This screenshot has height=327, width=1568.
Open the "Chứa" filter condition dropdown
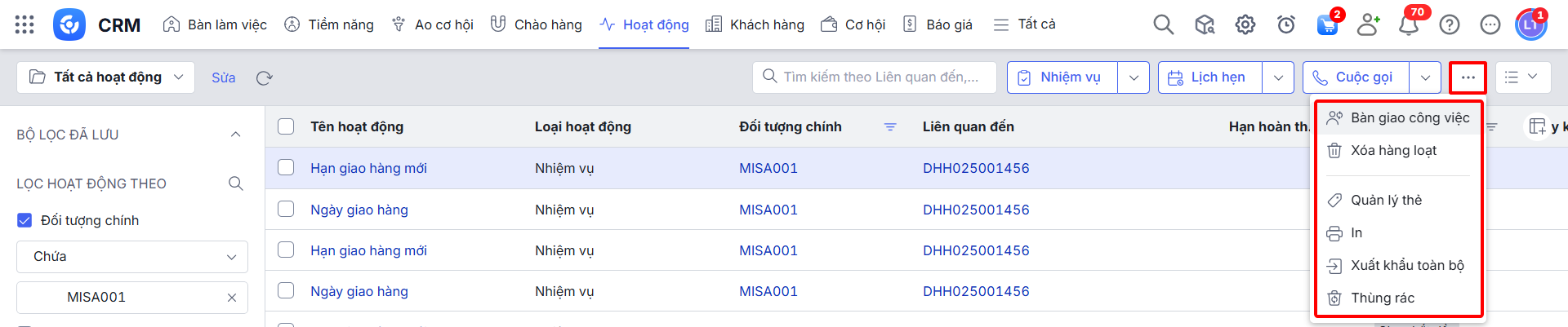pos(132,257)
